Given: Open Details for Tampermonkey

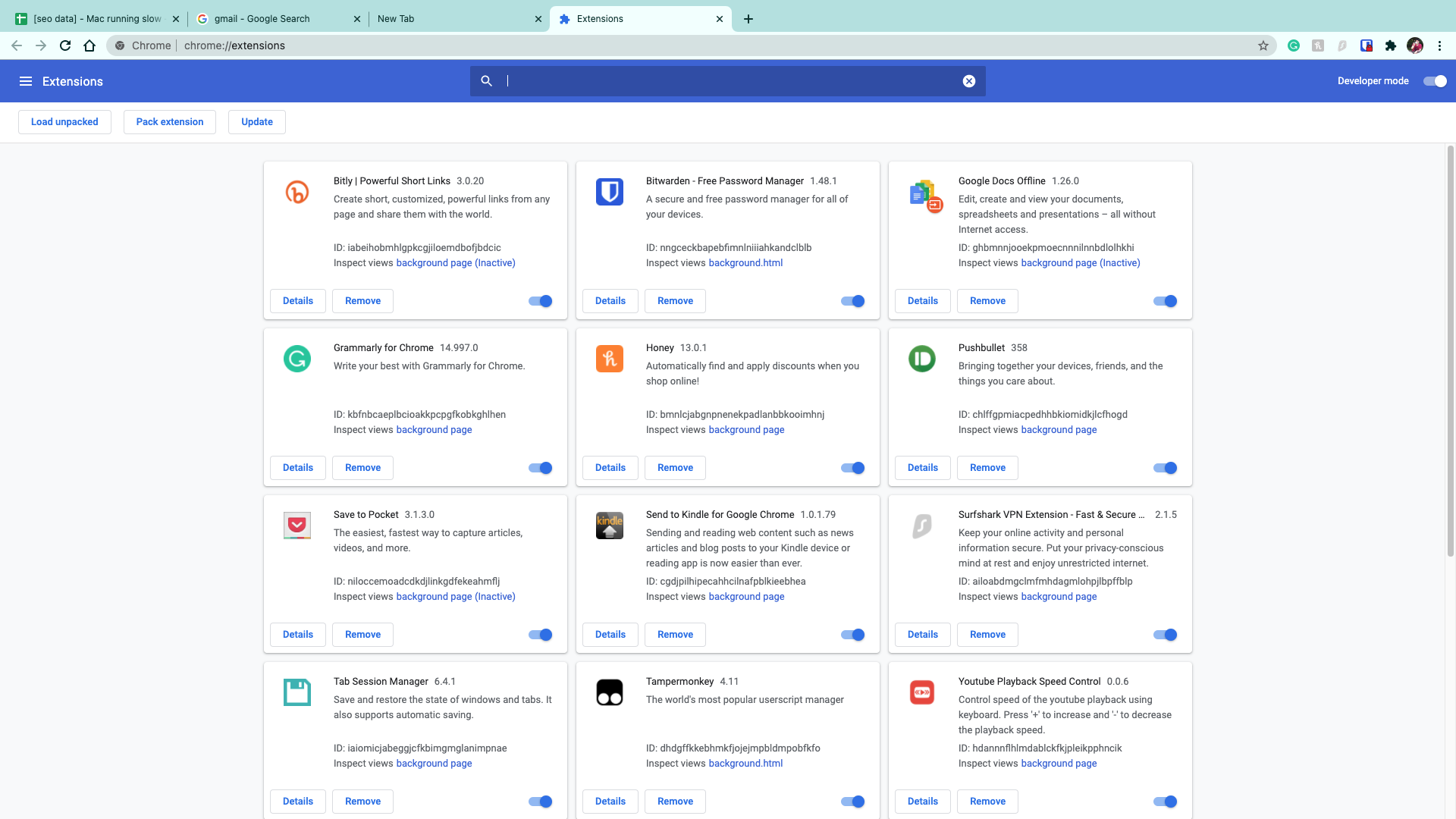Looking at the screenshot, I should point(610,802).
